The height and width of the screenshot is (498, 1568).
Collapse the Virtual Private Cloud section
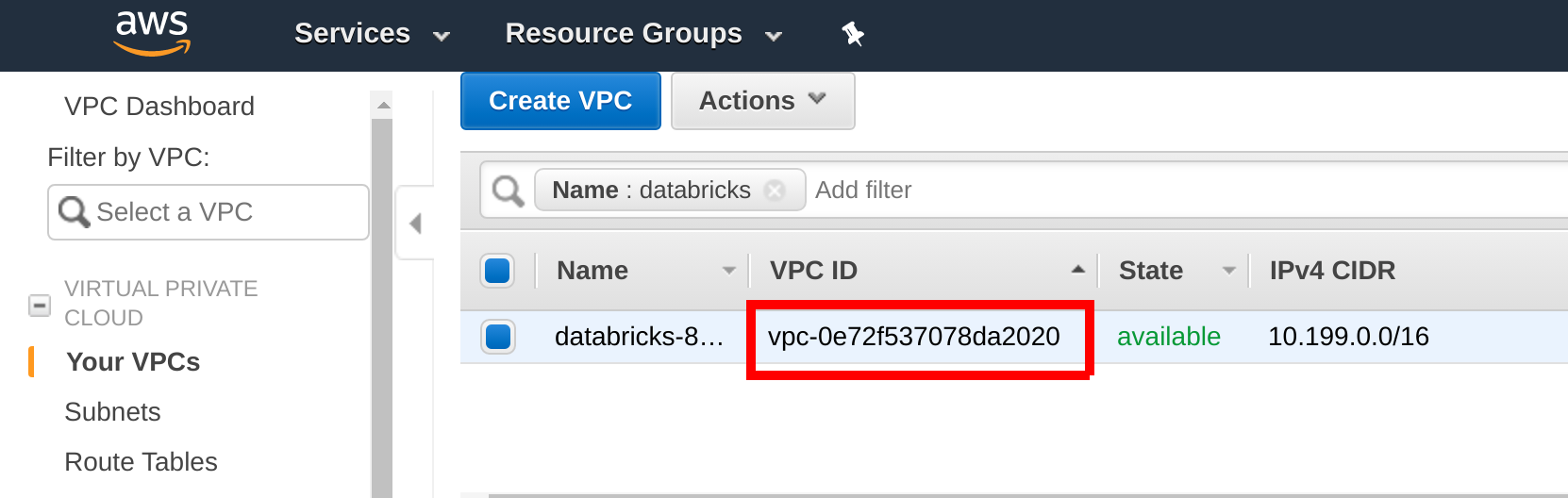click(x=40, y=306)
